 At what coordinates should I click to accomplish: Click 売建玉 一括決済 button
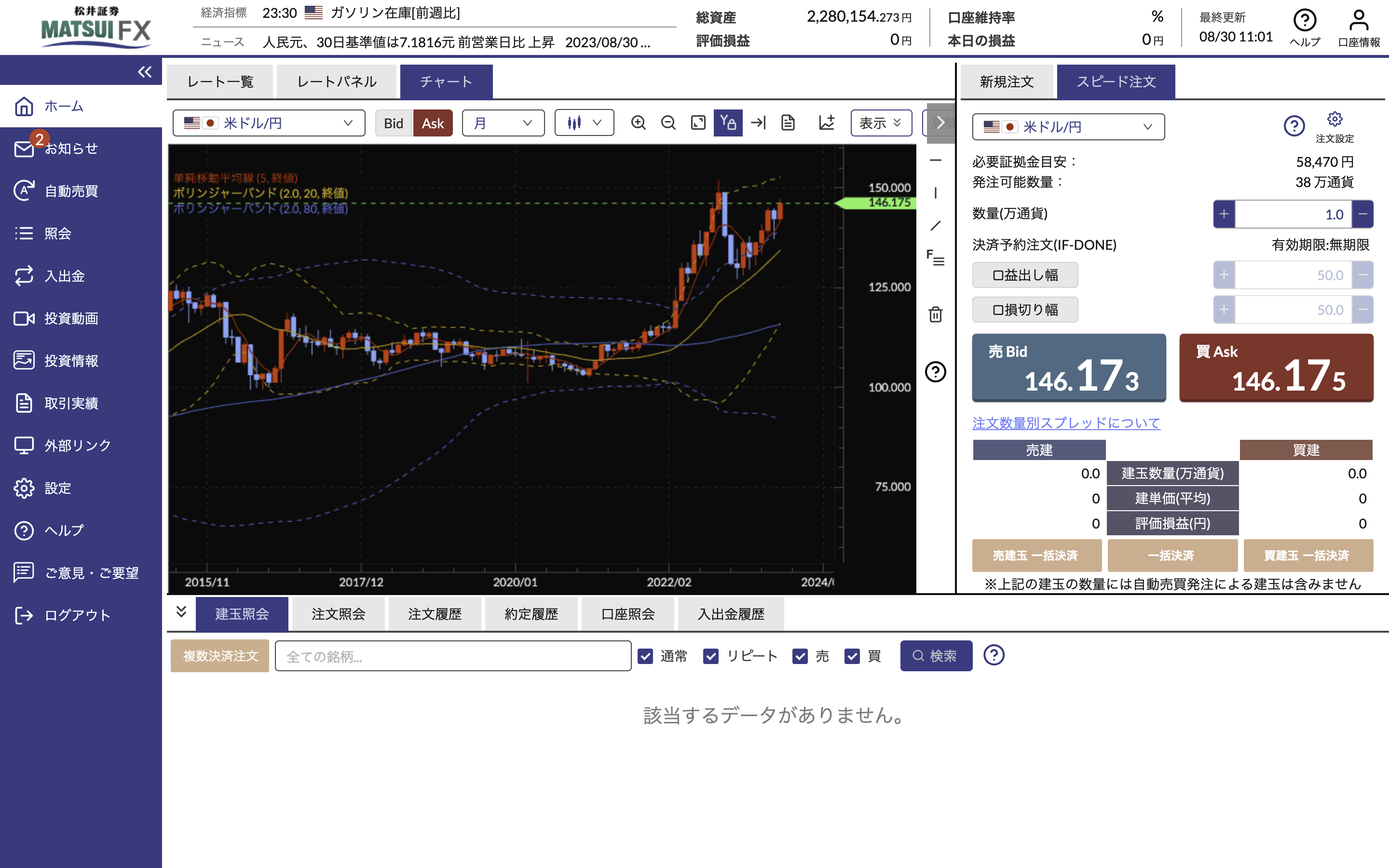[1036, 555]
